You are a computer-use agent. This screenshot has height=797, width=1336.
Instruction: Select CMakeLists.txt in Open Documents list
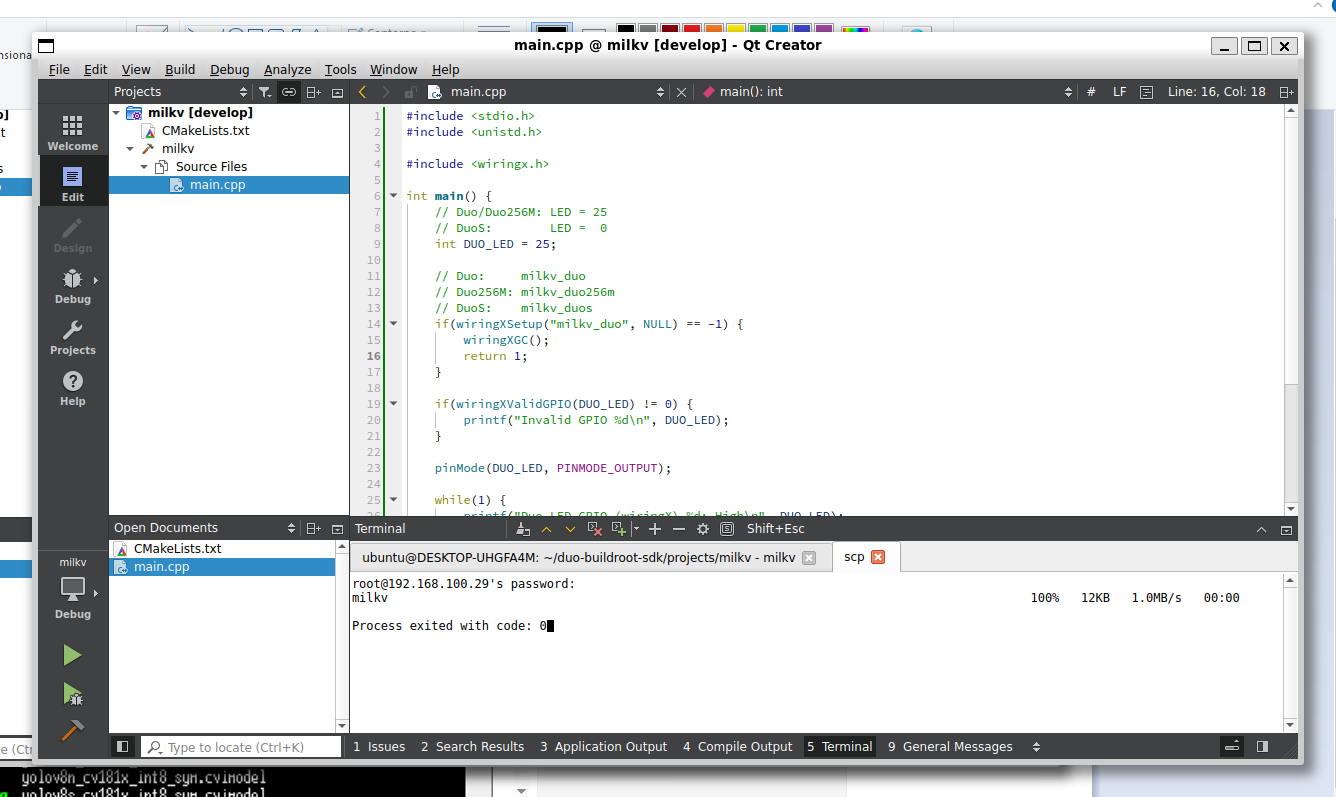[x=177, y=549]
